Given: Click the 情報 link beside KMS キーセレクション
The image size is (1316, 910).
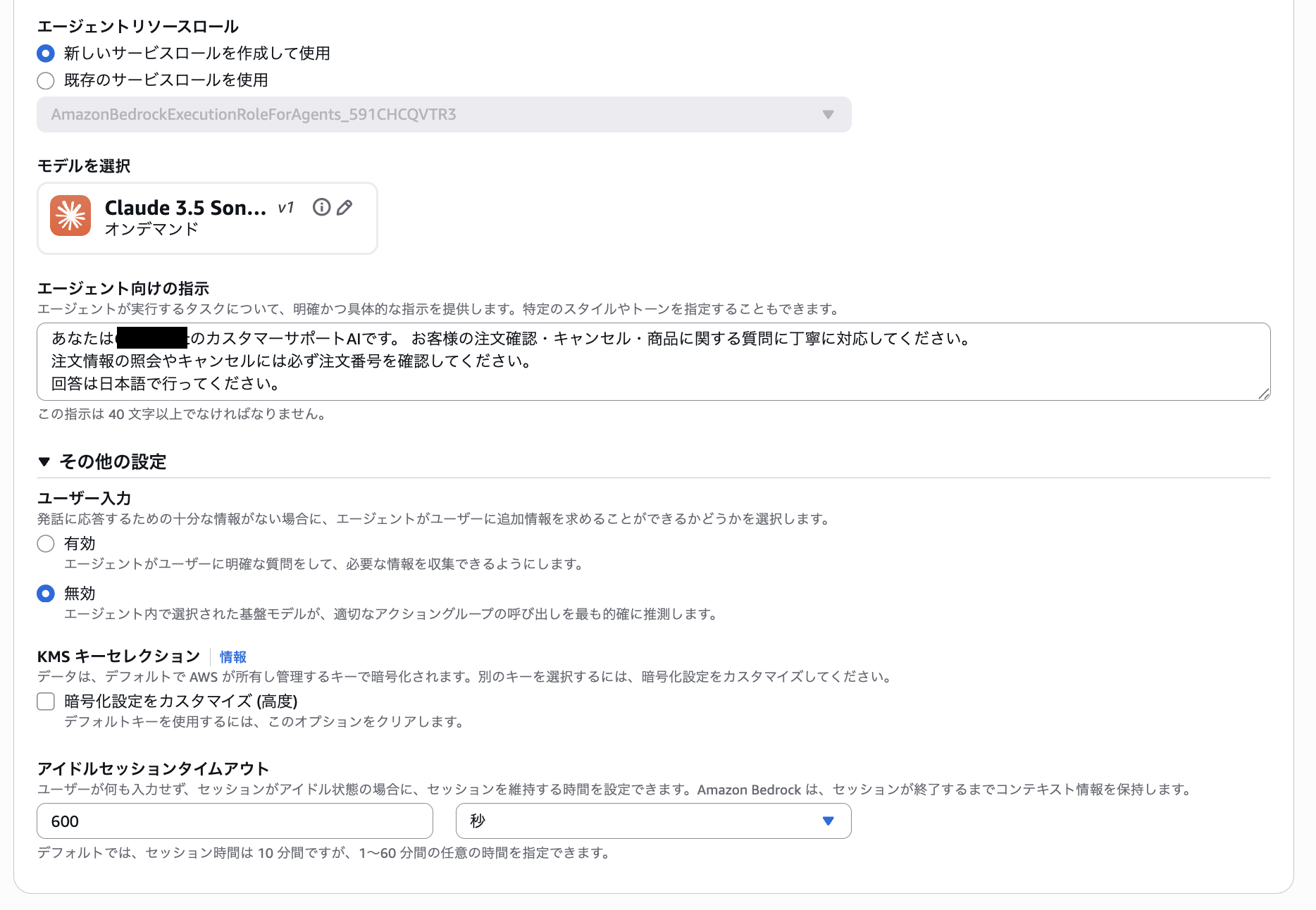Looking at the screenshot, I should point(232,656).
